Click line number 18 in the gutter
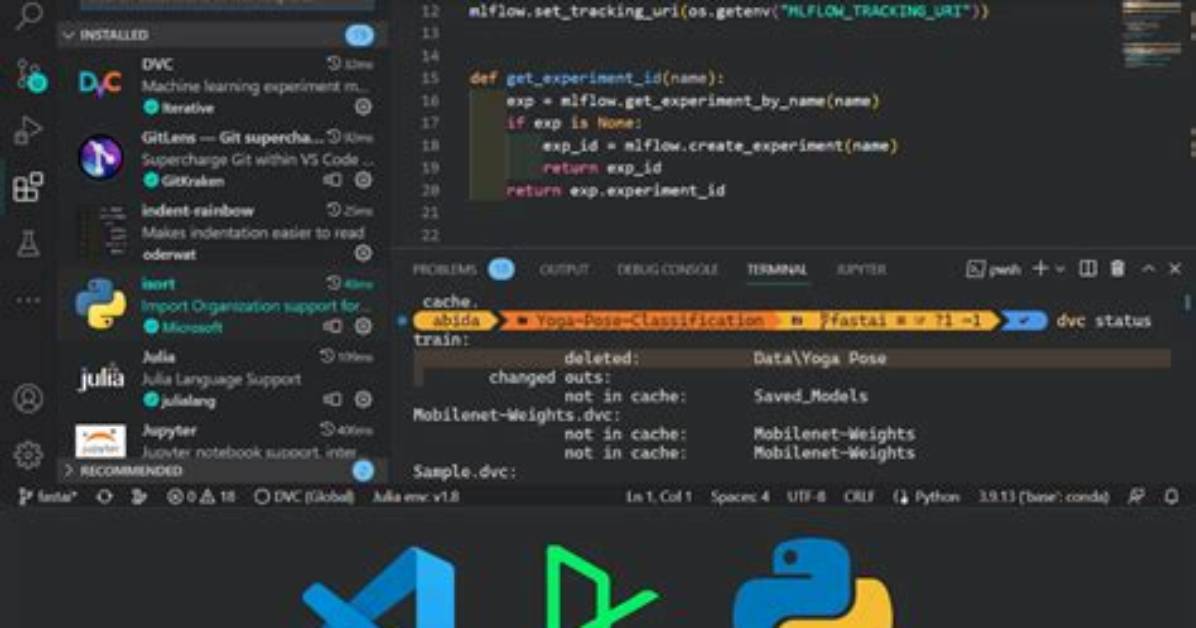 (430, 145)
